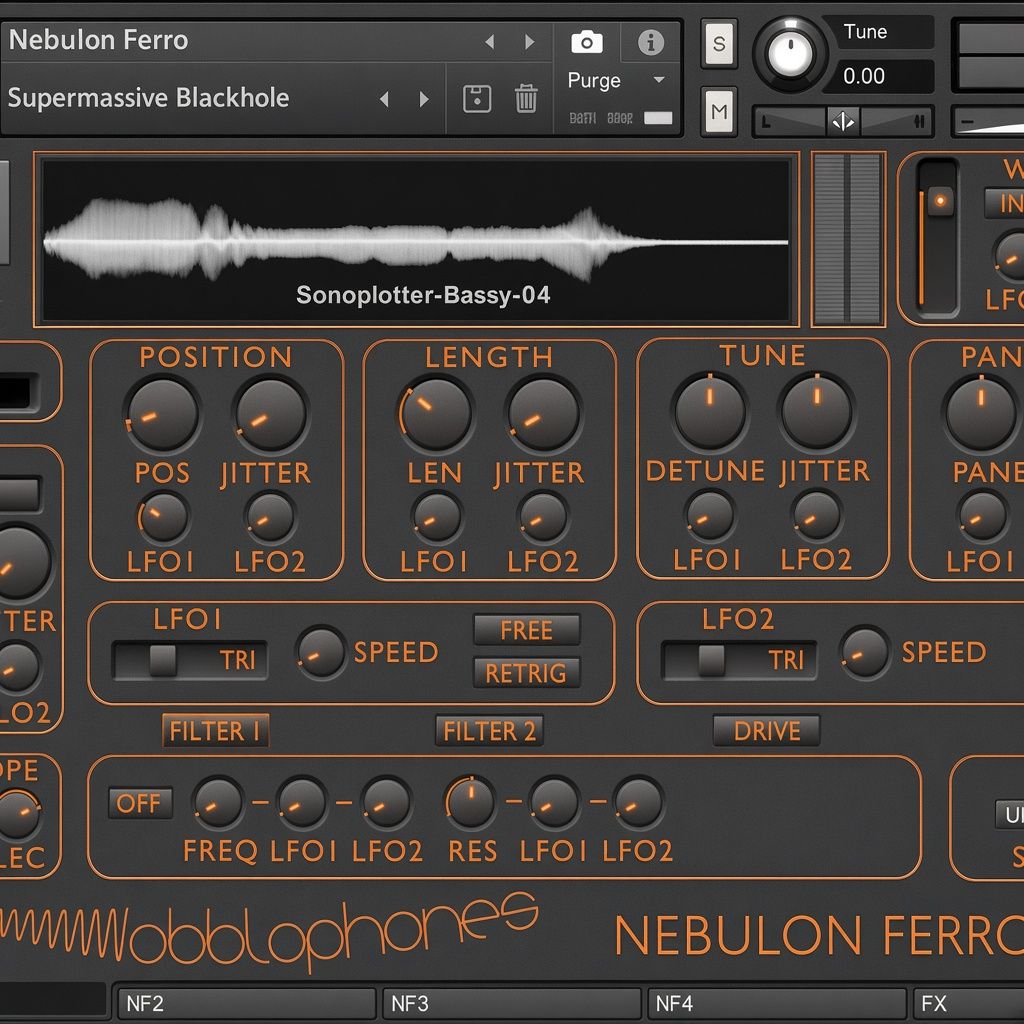This screenshot has width=1024, height=1024.
Task: Click the pan center icon
Action: point(843,121)
